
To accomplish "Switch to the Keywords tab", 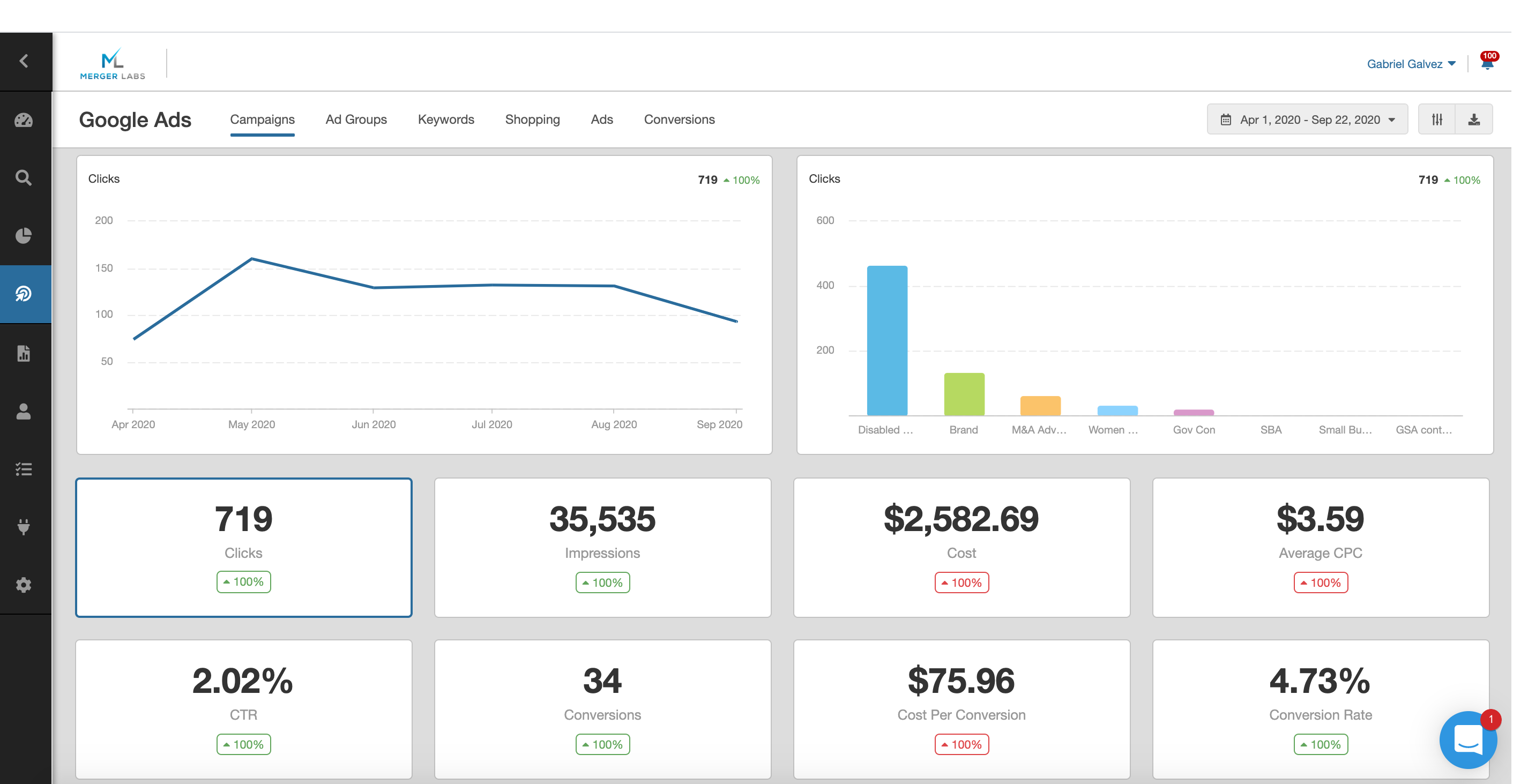I will click(446, 119).
